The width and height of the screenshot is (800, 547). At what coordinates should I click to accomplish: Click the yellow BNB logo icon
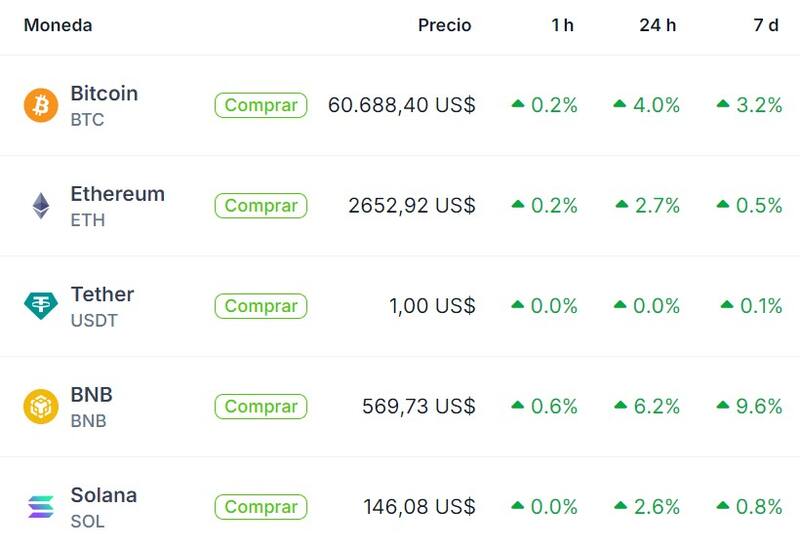[x=41, y=407]
